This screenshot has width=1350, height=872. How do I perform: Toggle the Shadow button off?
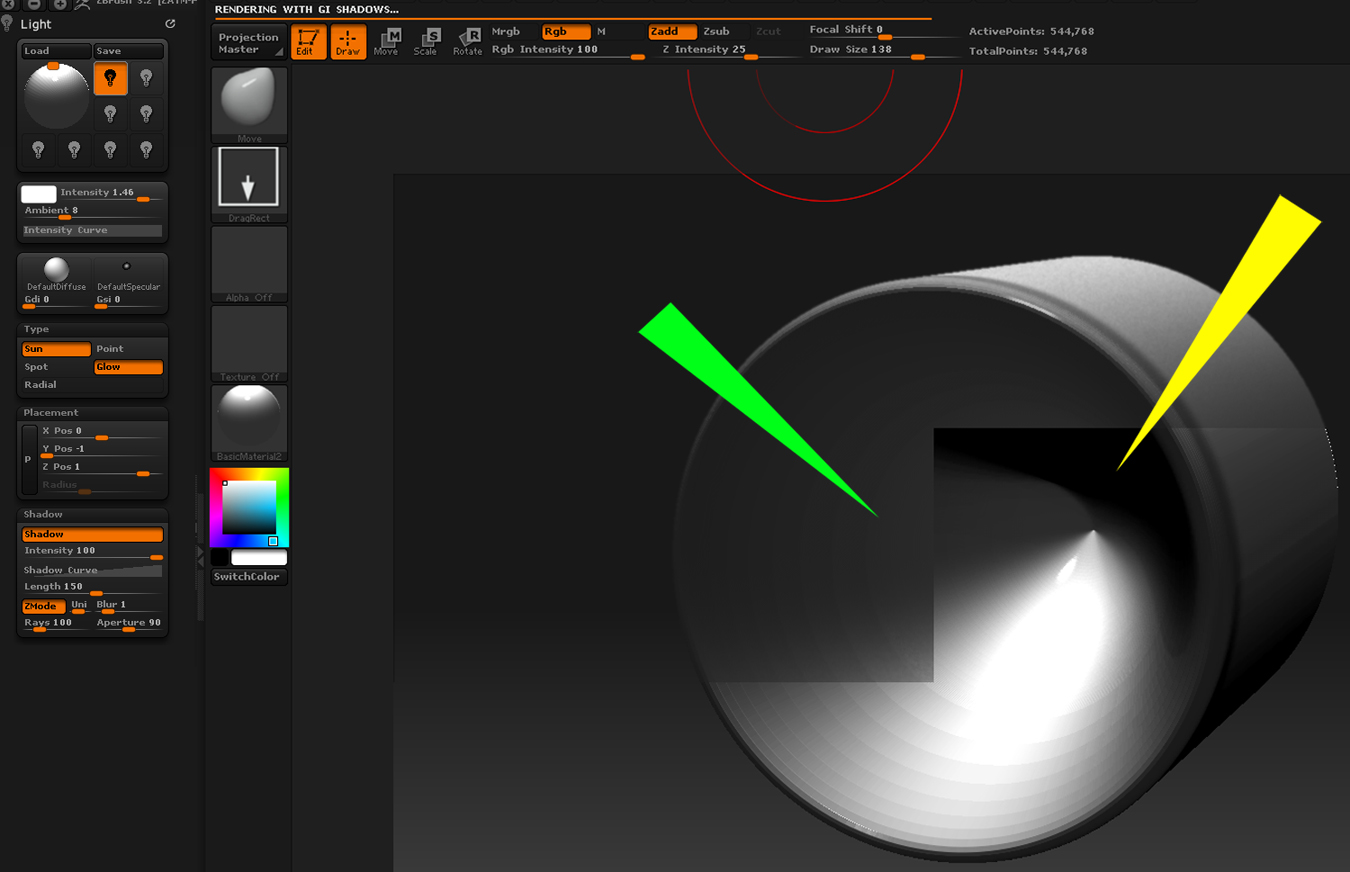pyautogui.click(x=92, y=535)
